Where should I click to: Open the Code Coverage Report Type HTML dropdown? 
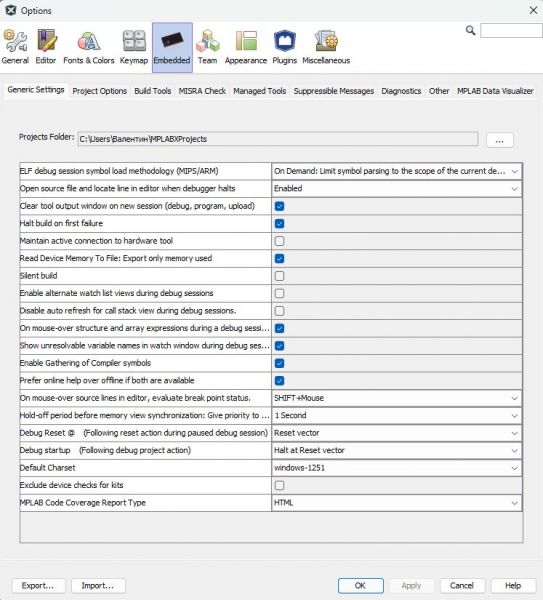click(396, 503)
